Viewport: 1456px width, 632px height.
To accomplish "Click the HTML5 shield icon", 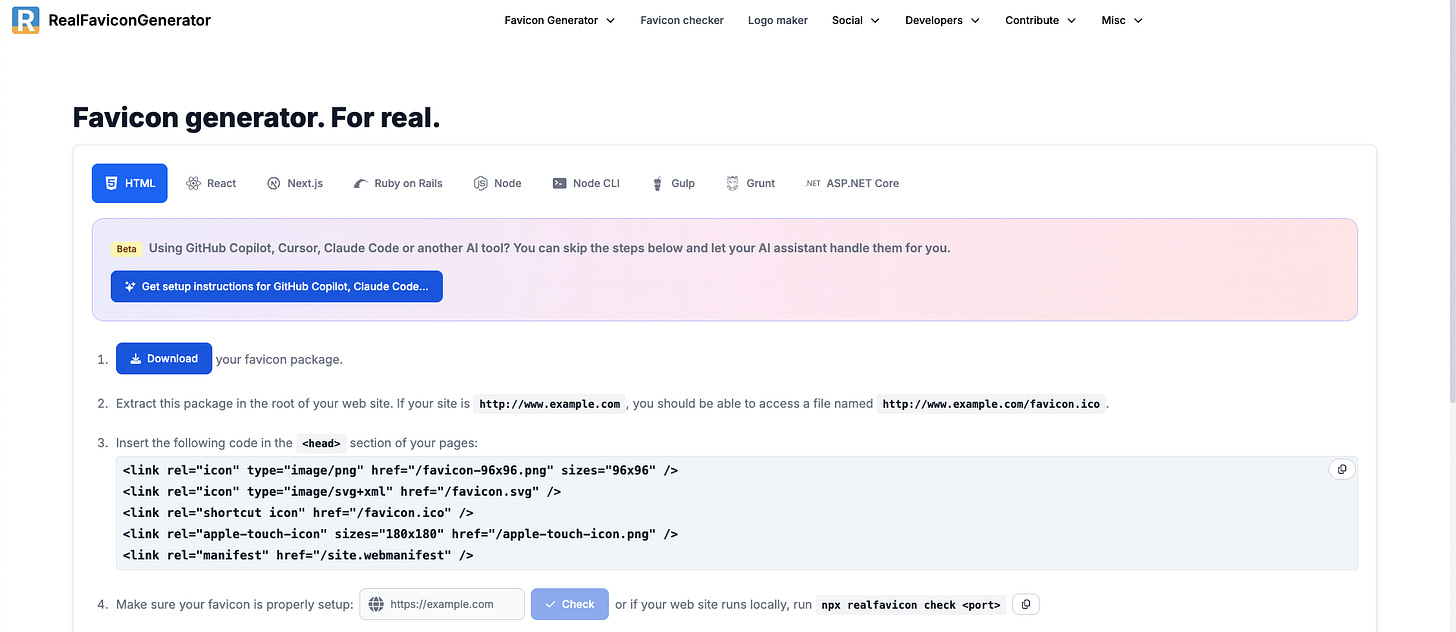I will pyautogui.click(x=111, y=183).
